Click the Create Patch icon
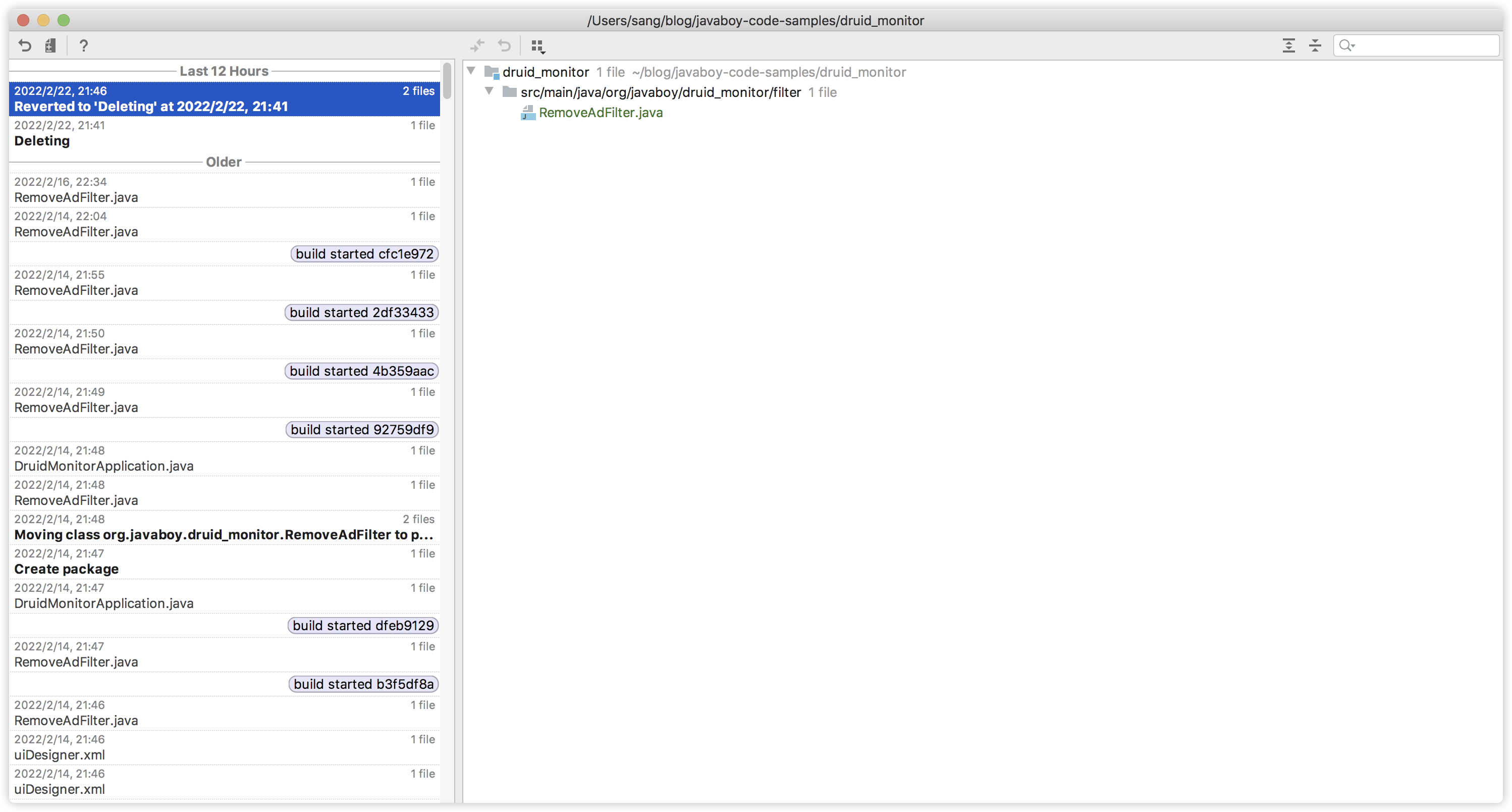Screen dimensions: 1512x812 50,45
